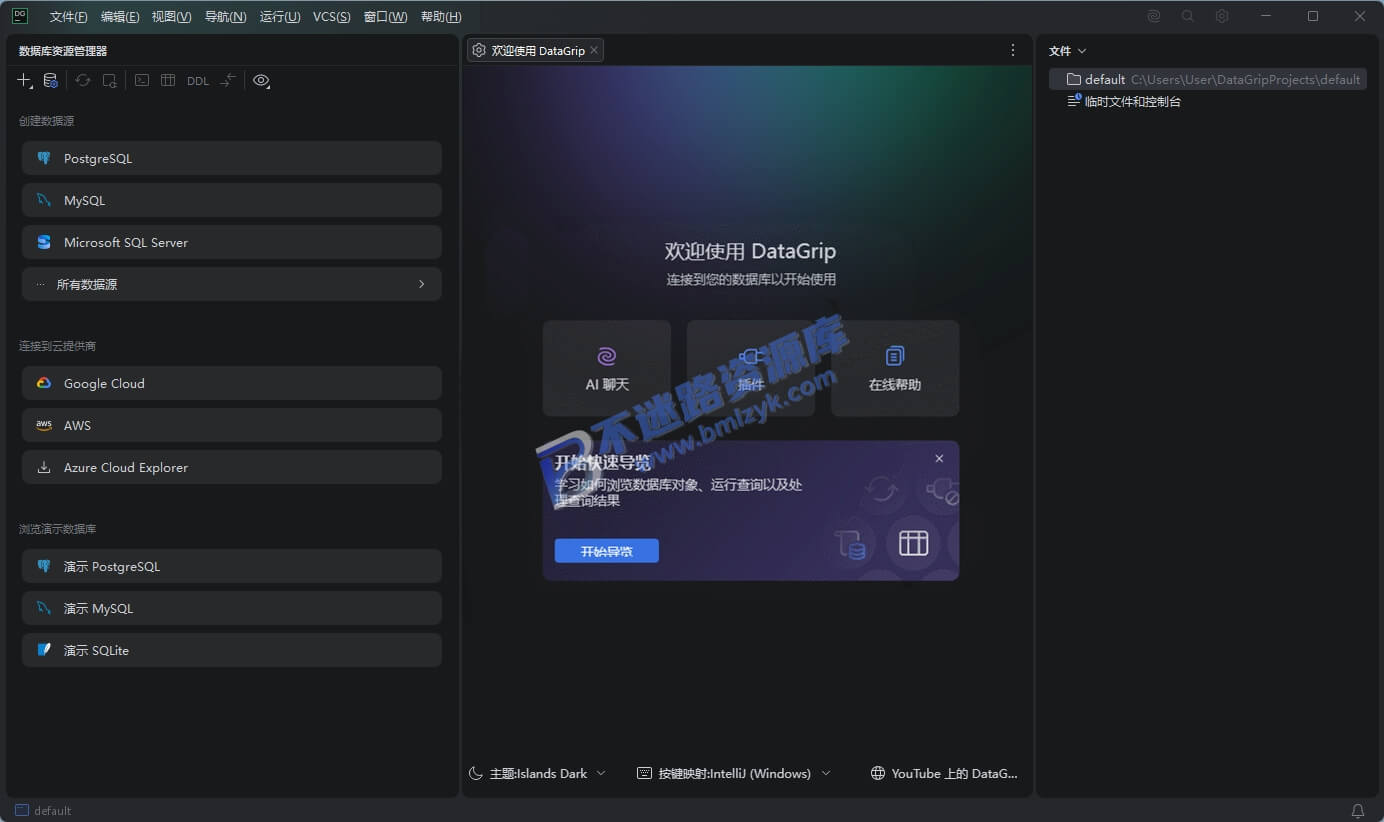Click the search magnifier icon in title bar
The image size is (1384, 822).
pos(1188,16)
